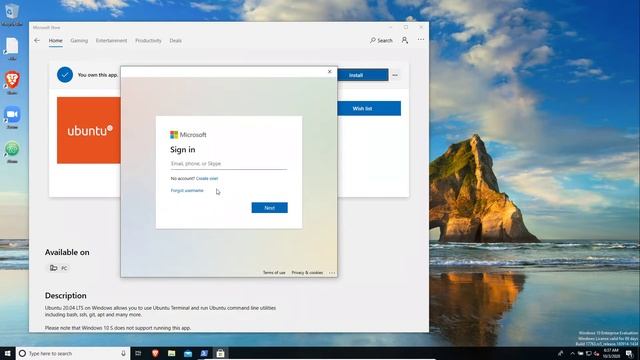Click the PC device icon under Available on
The height and width of the screenshot is (360, 640).
tap(53, 268)
